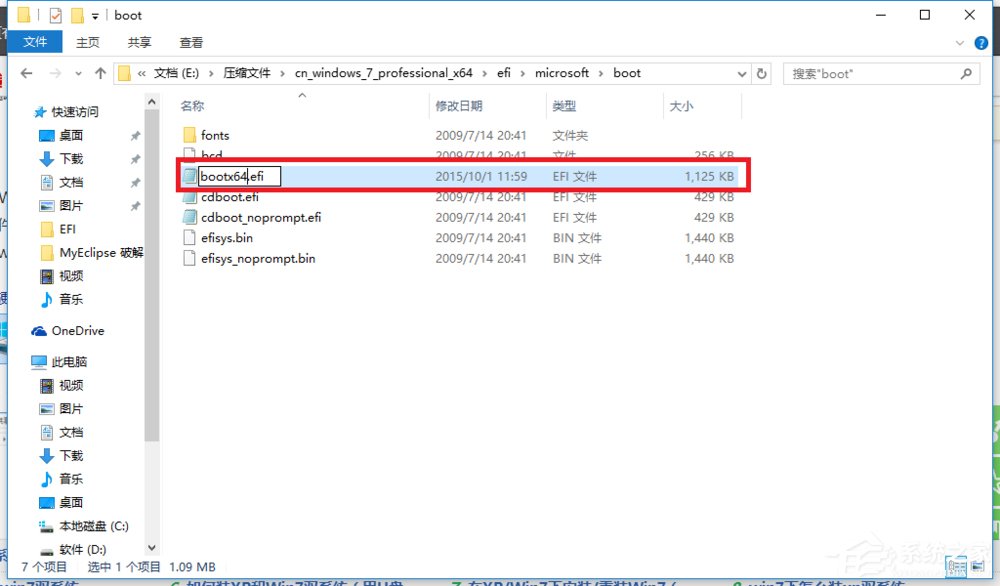Click the Back navigation arrow

(27, 73)
